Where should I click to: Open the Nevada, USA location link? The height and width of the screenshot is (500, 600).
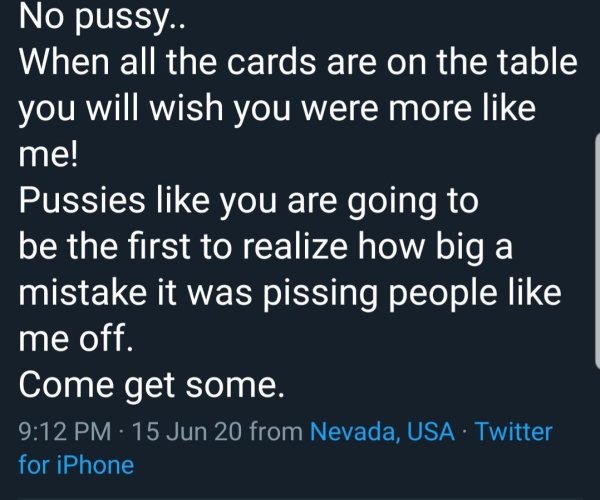[382, 432]
